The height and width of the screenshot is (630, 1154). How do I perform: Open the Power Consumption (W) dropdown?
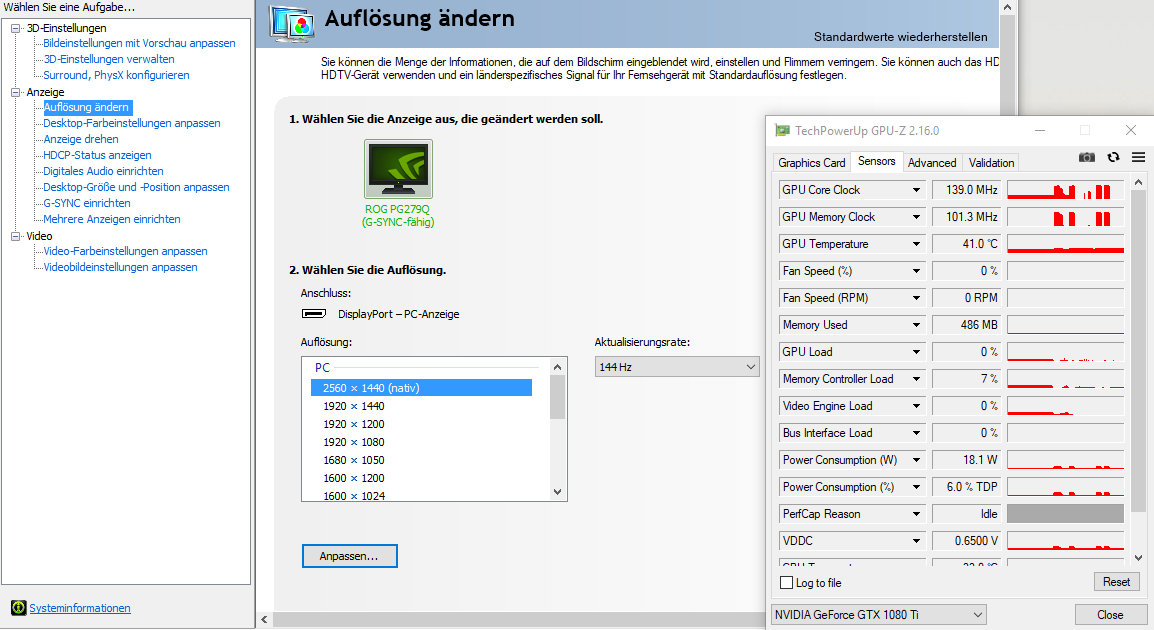916,460
